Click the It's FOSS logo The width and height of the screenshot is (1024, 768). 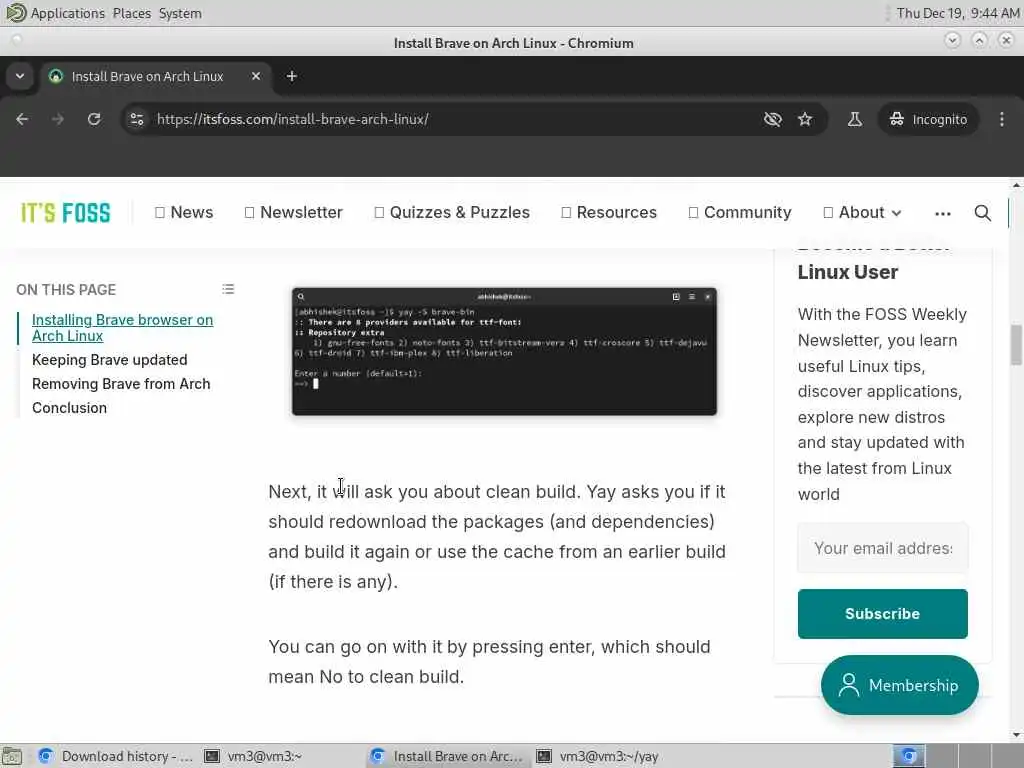[x=65, y=213]
